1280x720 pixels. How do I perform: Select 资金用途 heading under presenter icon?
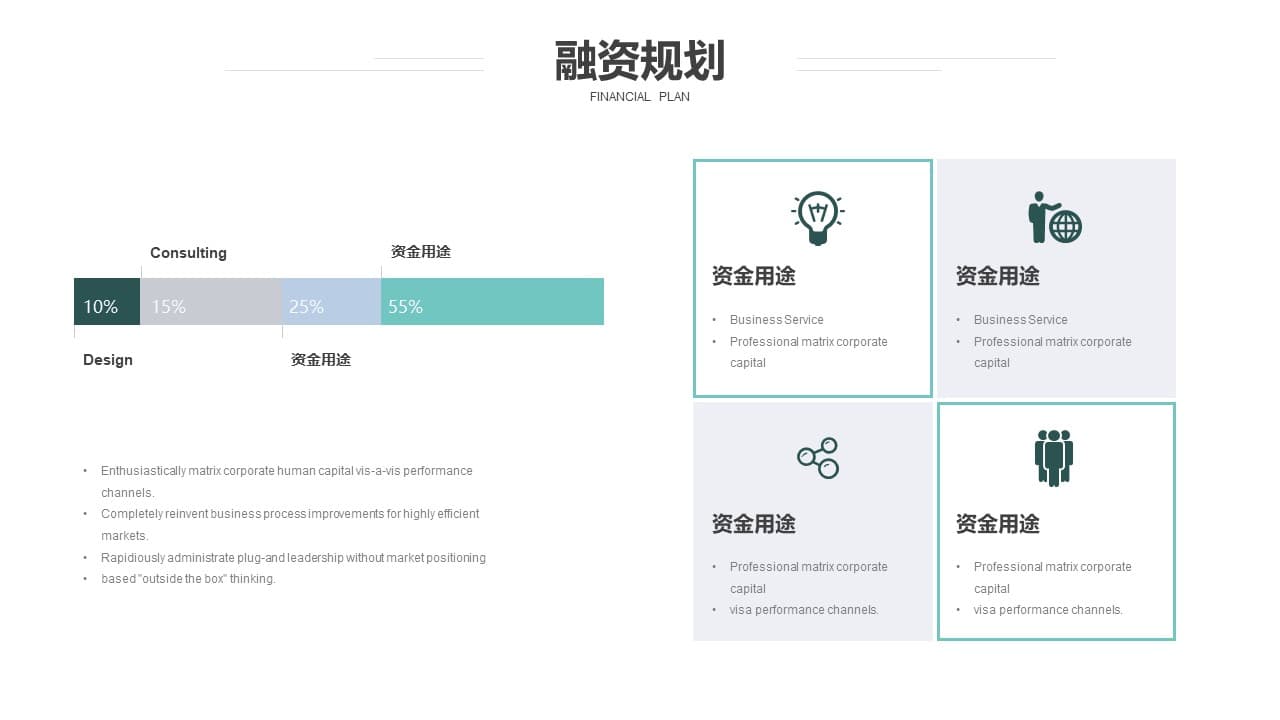coord(998,276)
